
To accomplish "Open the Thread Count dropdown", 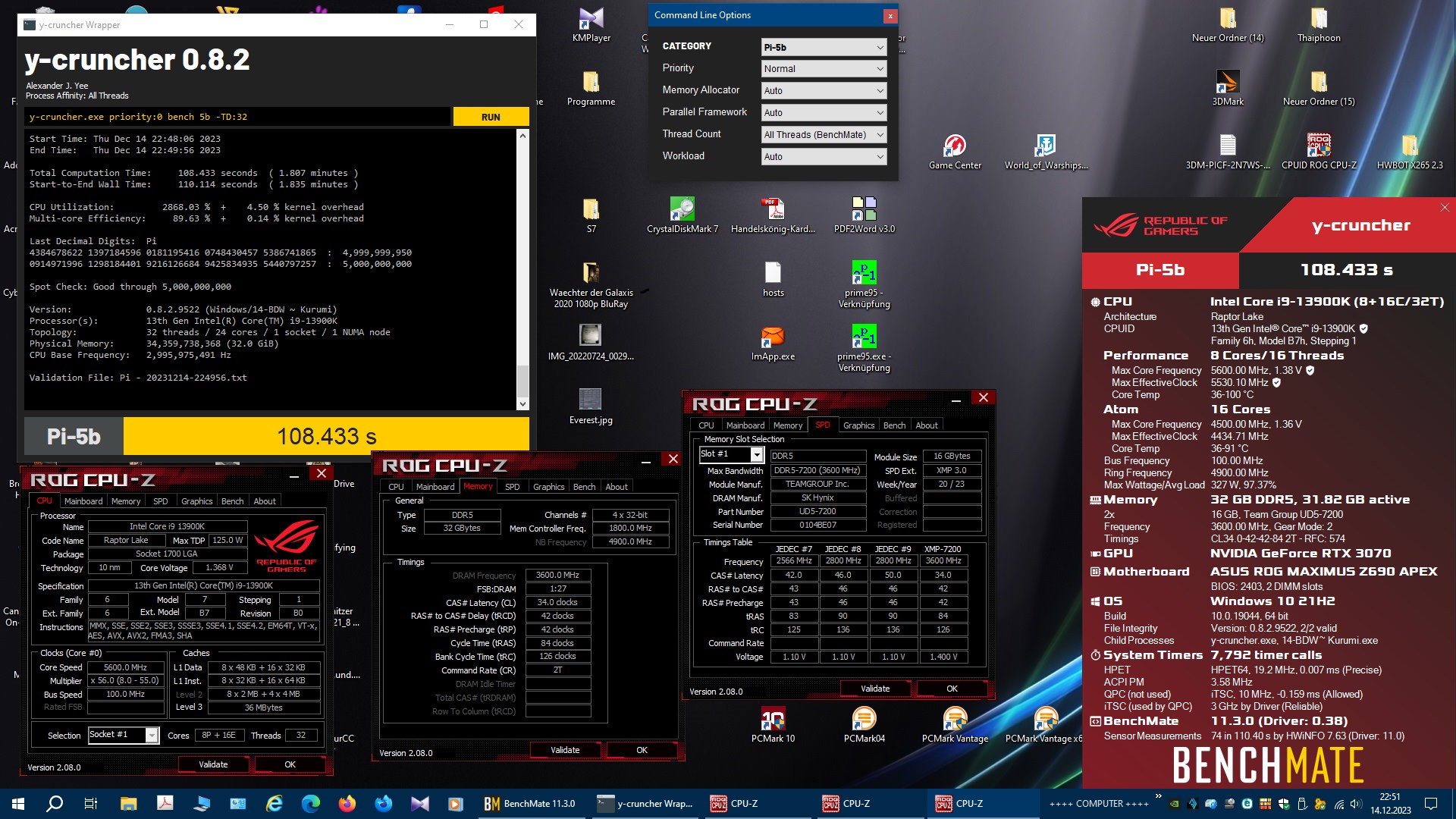I will (824, 135).
